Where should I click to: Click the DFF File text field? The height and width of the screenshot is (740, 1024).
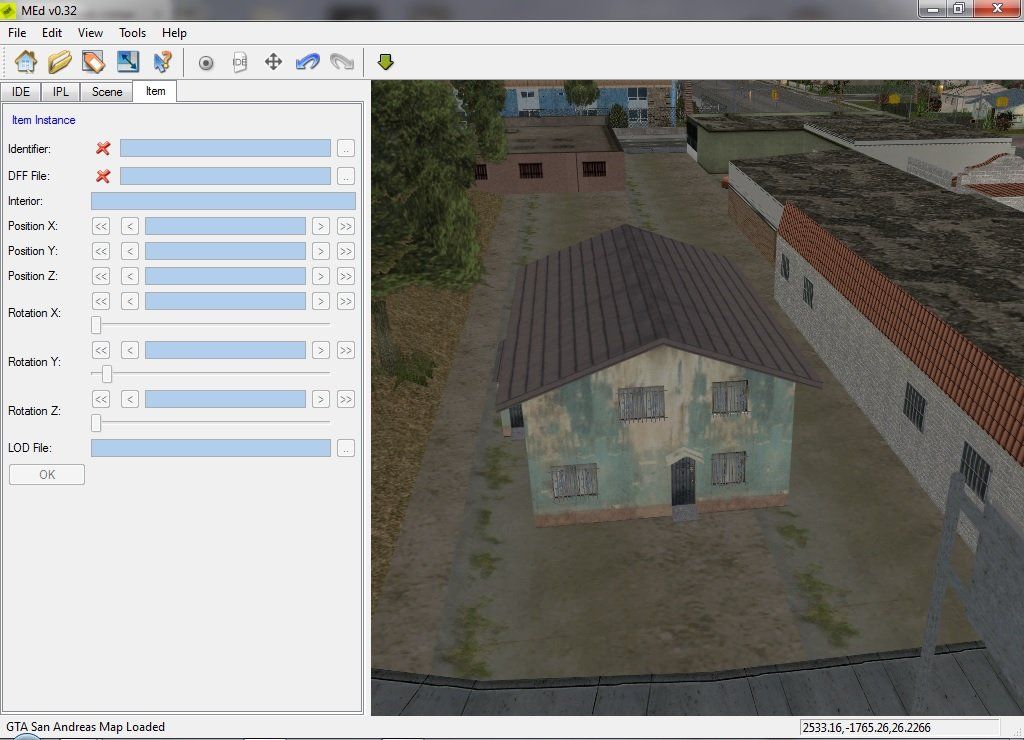pyautogui.click(x=225, y=176)
